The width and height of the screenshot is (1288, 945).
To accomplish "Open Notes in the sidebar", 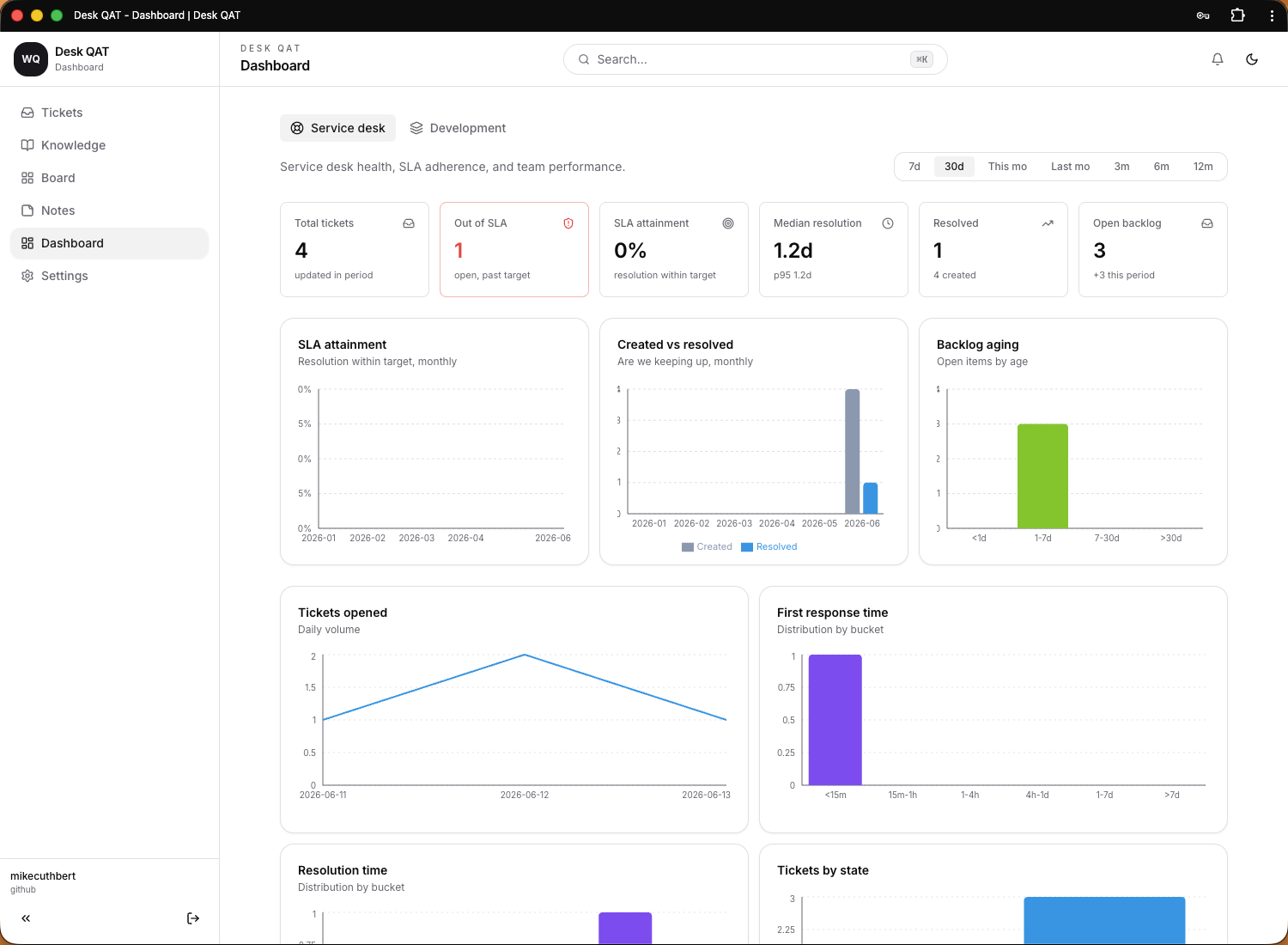I will click(109, 210).
